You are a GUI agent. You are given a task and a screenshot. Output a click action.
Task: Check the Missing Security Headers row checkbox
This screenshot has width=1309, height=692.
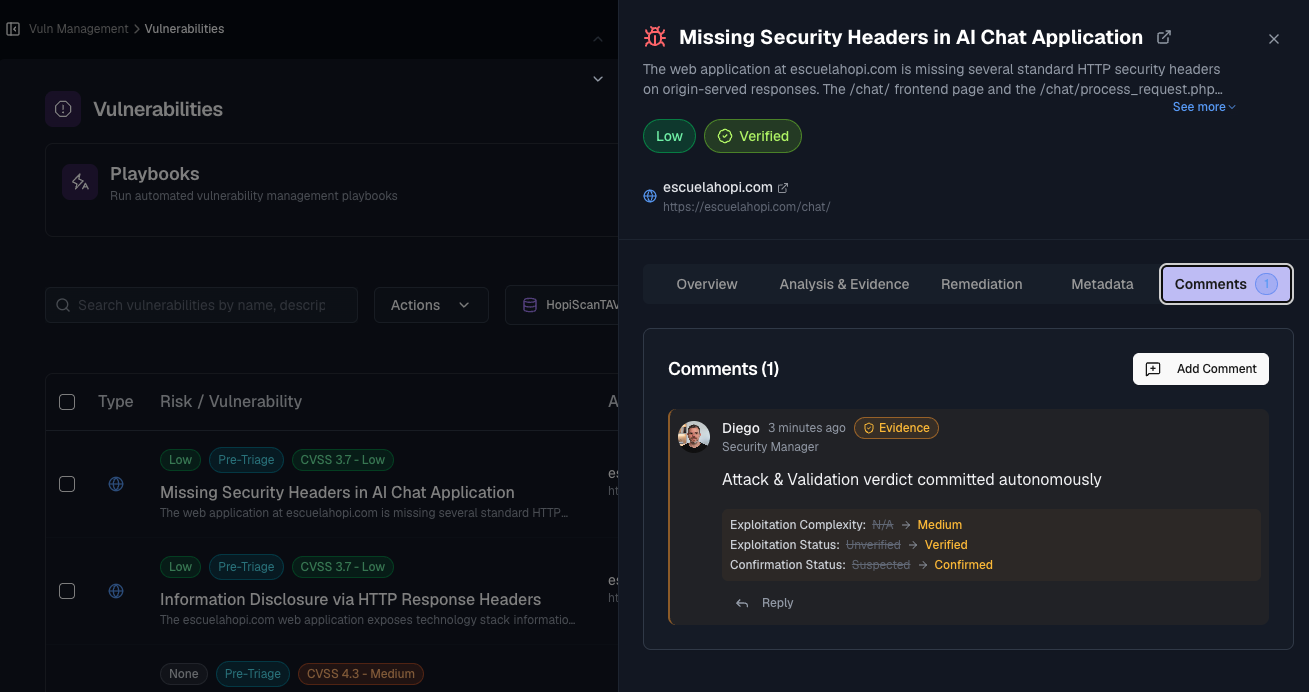coord(67,484)
